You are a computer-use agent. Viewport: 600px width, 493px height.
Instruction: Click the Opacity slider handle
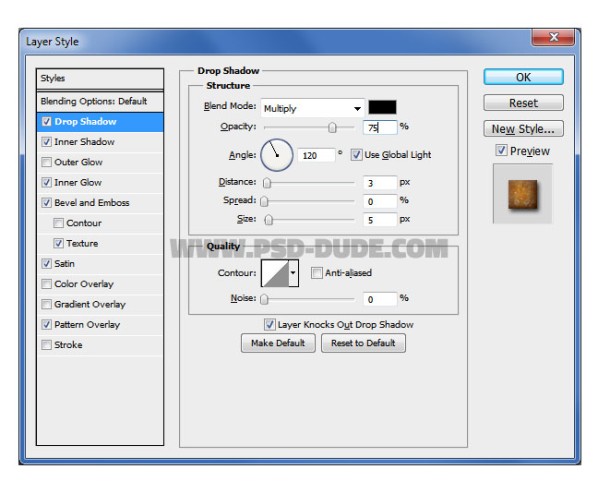[x=332, y=127]
